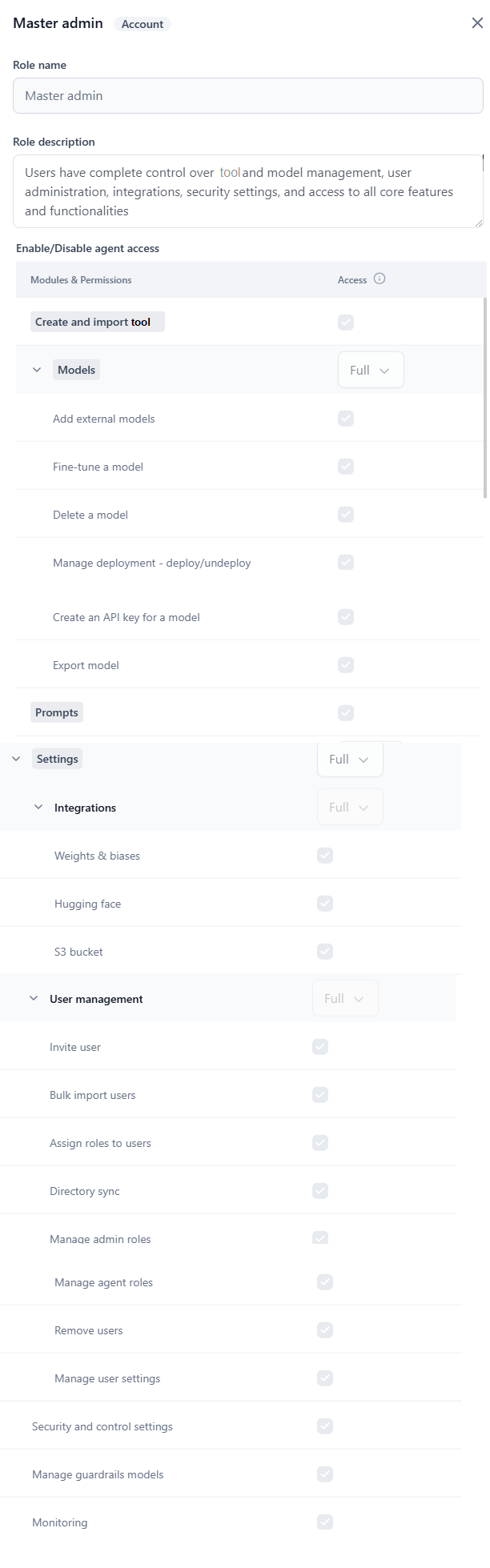The height and width of the screenshot is (1568, 490).
Task: Collapse the Settings section chevron
Action: 16,759
